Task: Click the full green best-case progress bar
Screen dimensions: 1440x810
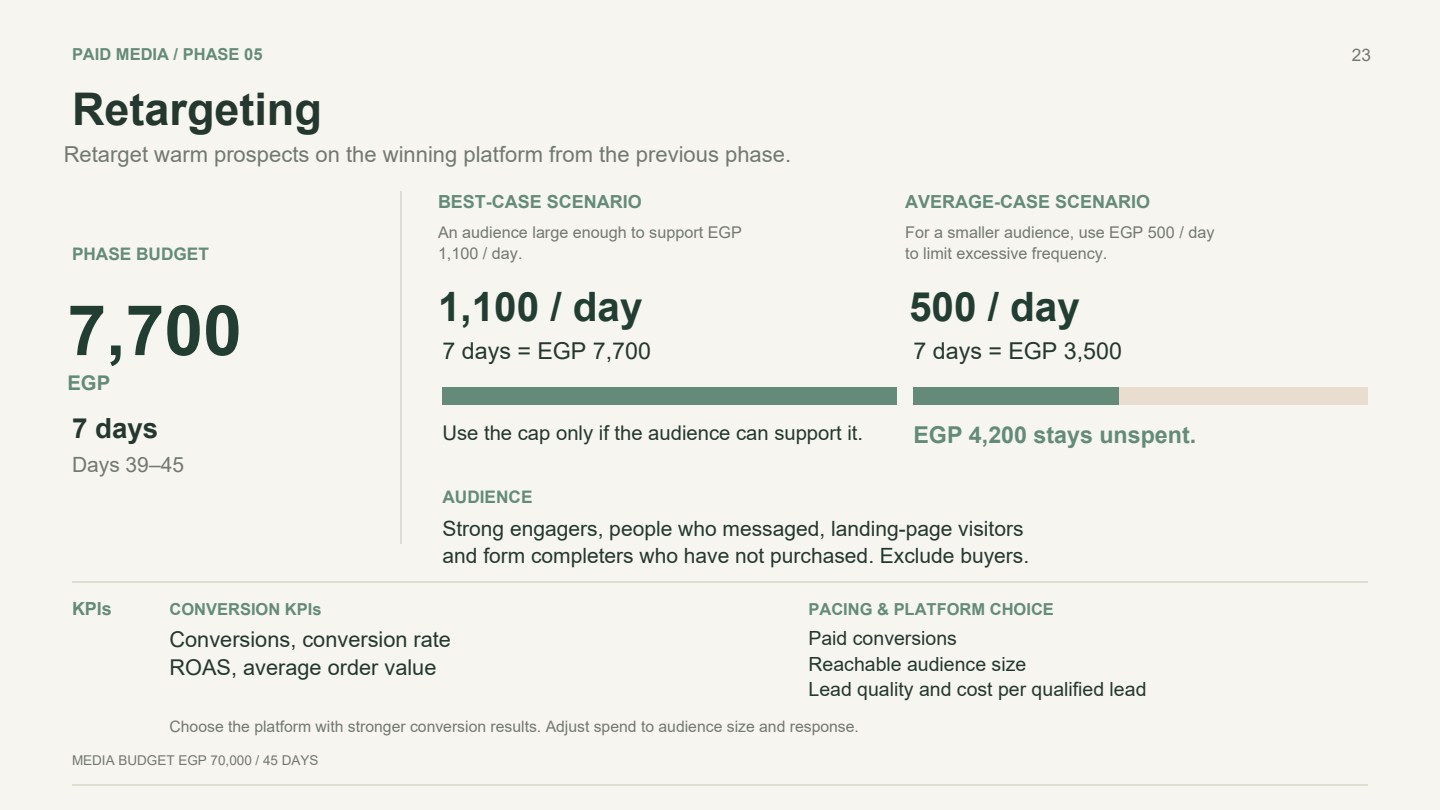Action: click(669, 396)
